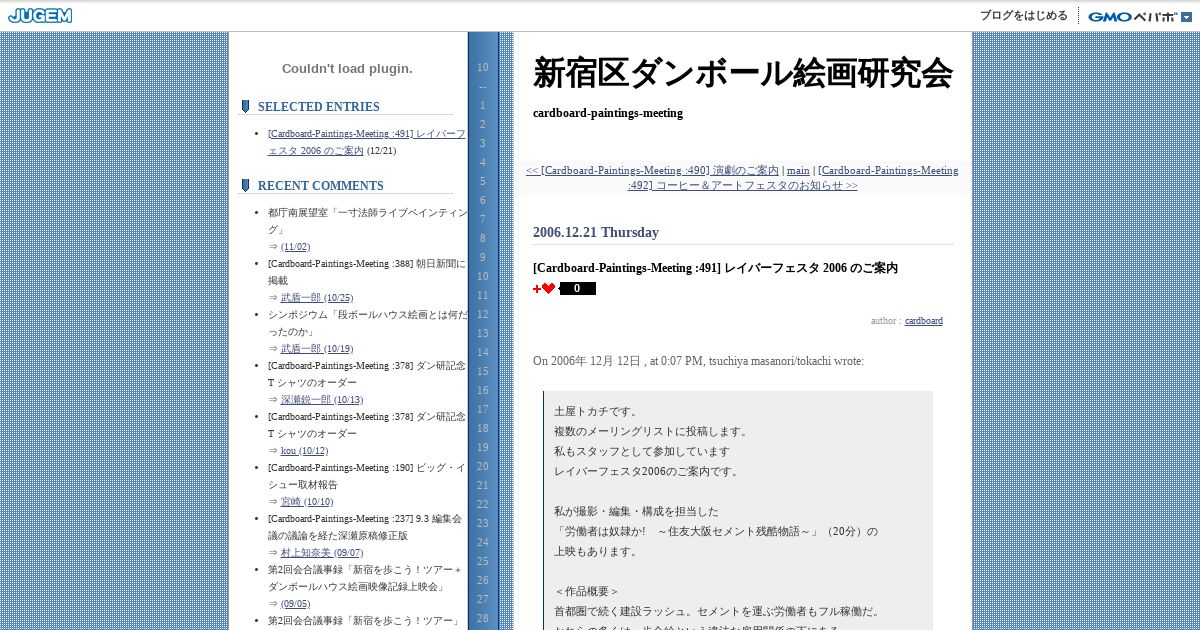Screen dimensions: 1200x630
Task: Click the ブログをはじめる link
Action: tap(1023, 16)
